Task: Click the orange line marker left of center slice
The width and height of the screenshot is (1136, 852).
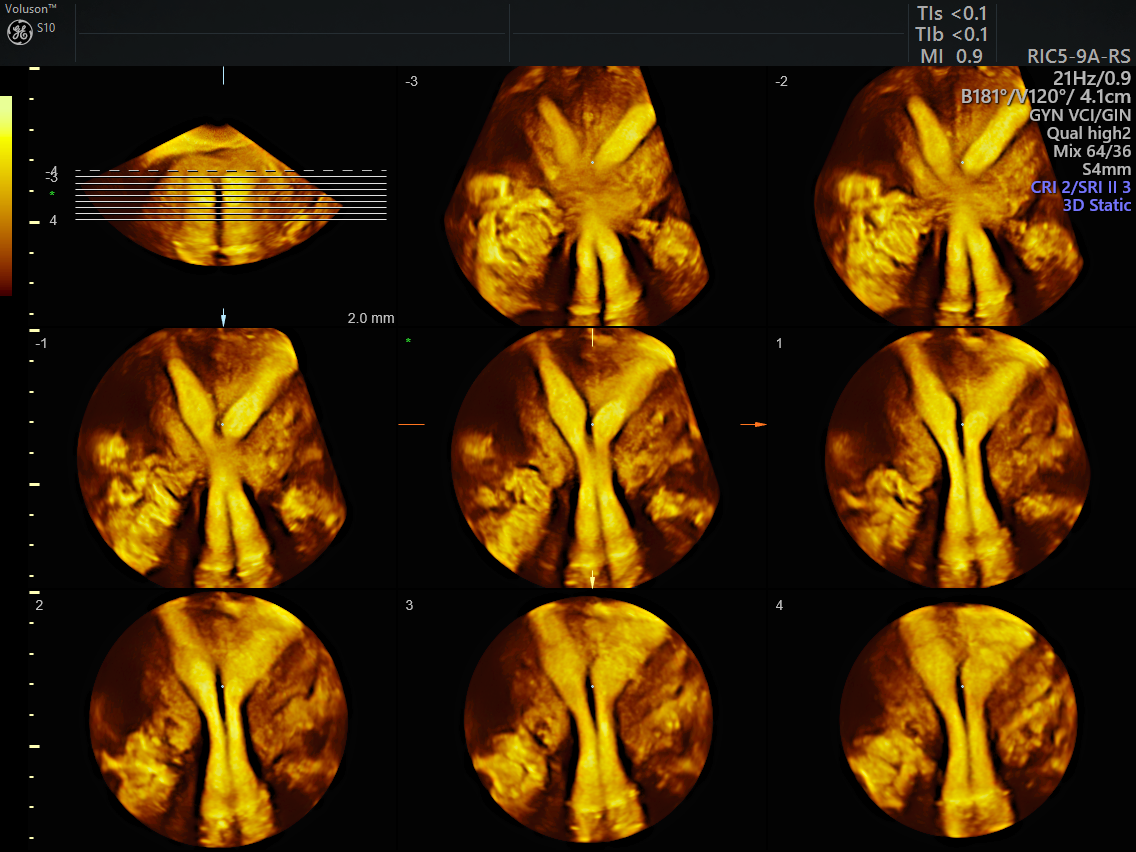Action: point(411,425)
